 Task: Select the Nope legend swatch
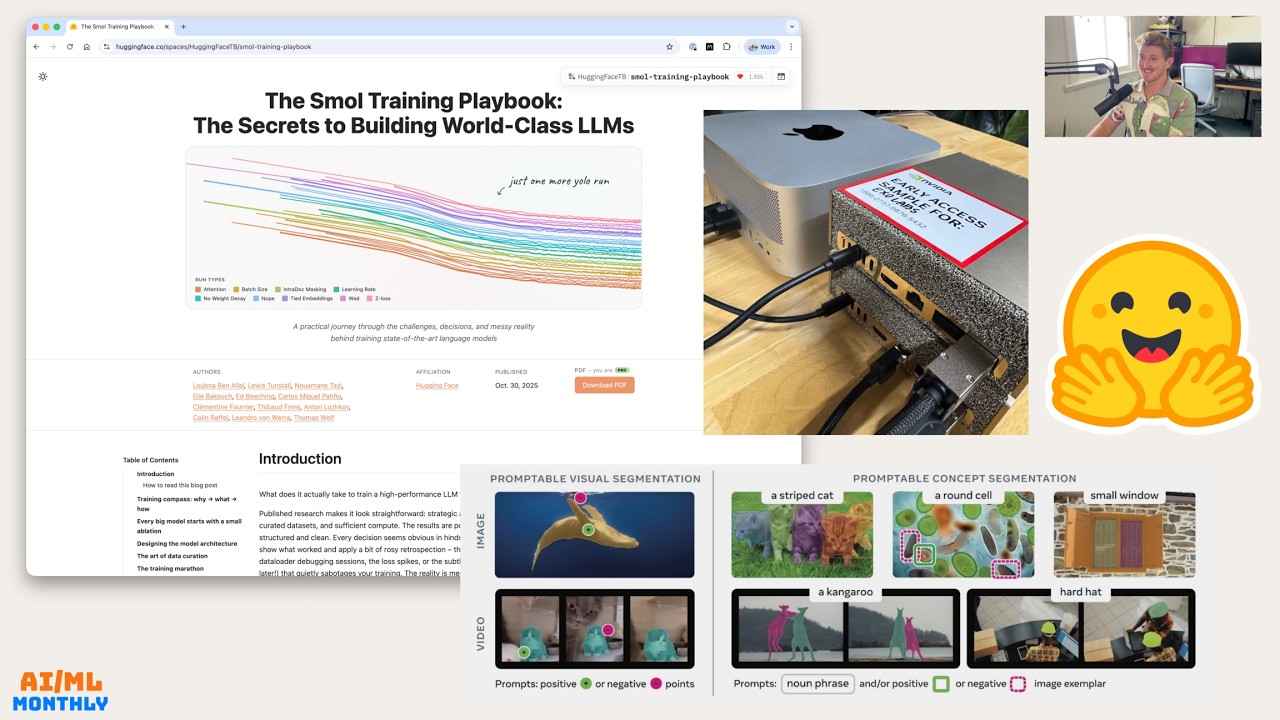click(x=257, y=298)
